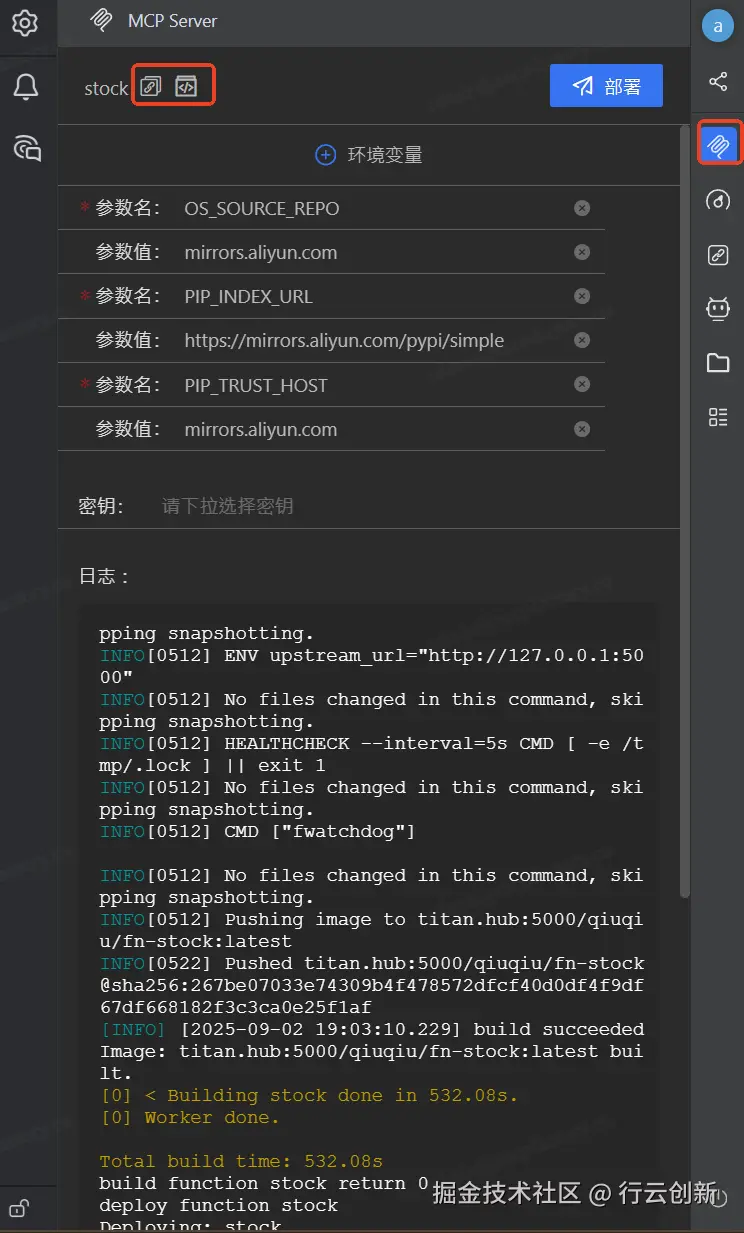The width and height of the screenshot is (744, 1233).
Task: Select the MCP Server icon in right sidebar
Action: [718, 145]
